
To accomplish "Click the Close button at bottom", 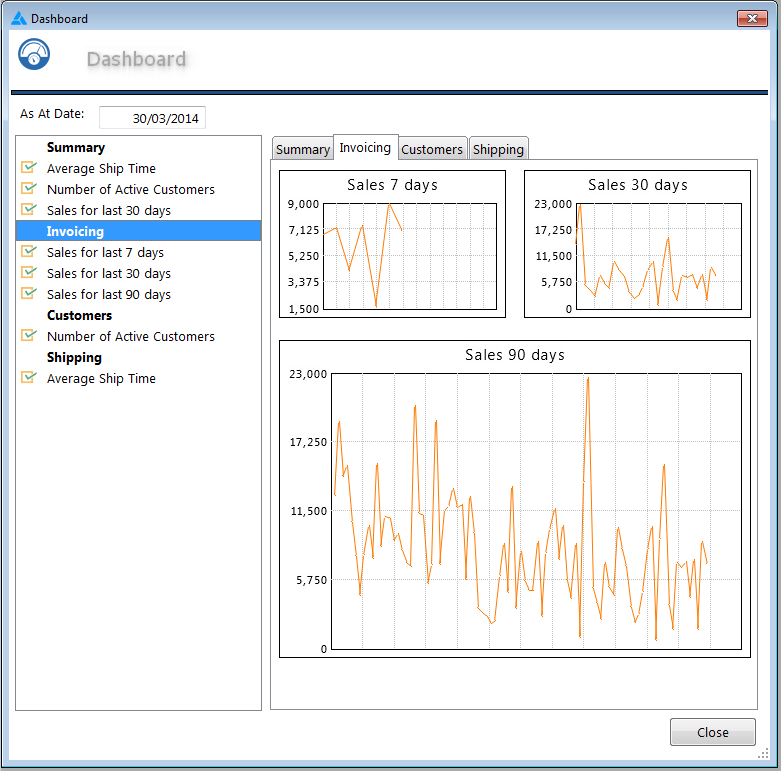I will click(x=712, y=732).
